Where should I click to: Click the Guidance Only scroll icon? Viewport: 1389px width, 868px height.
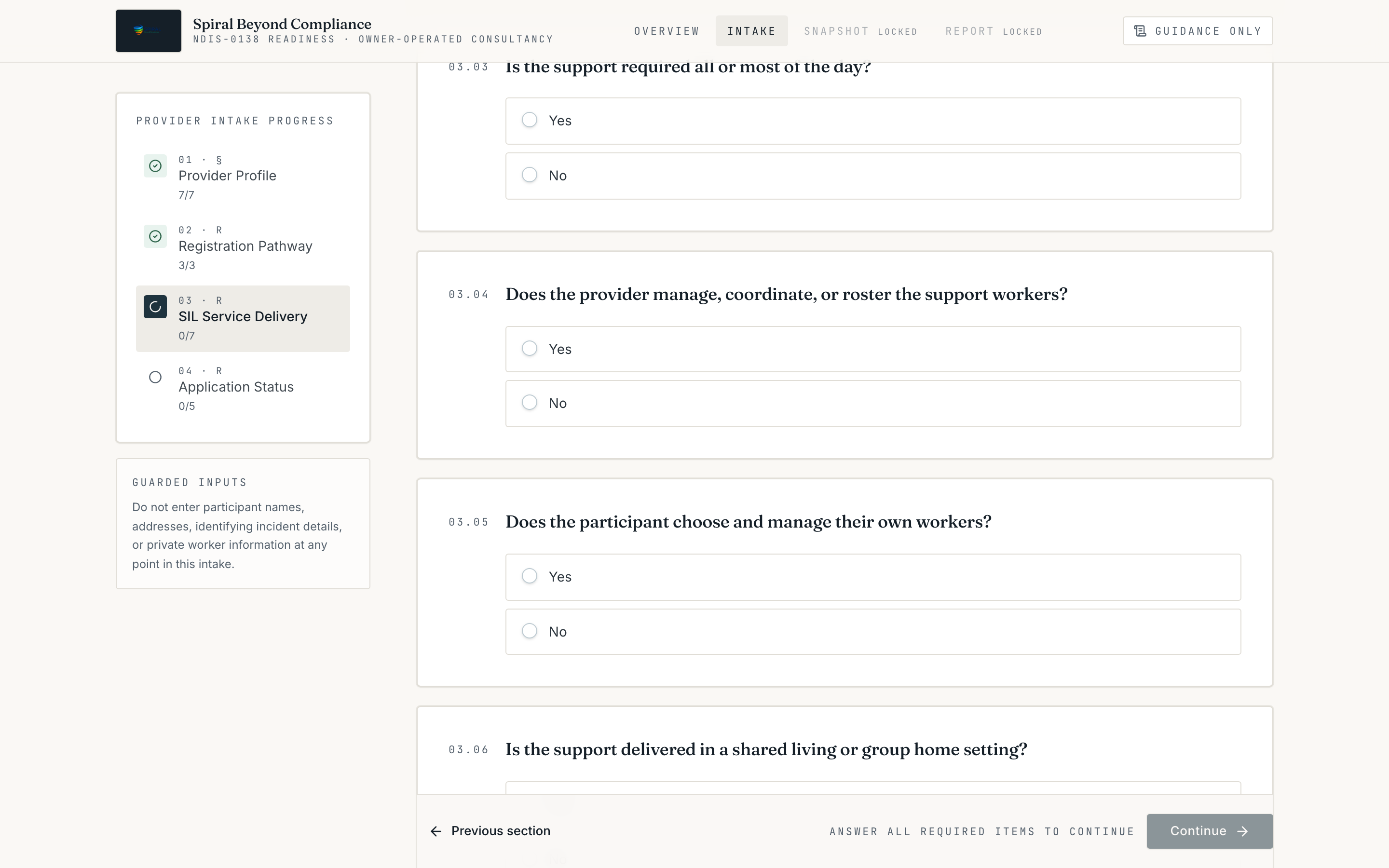[1140, 31]
